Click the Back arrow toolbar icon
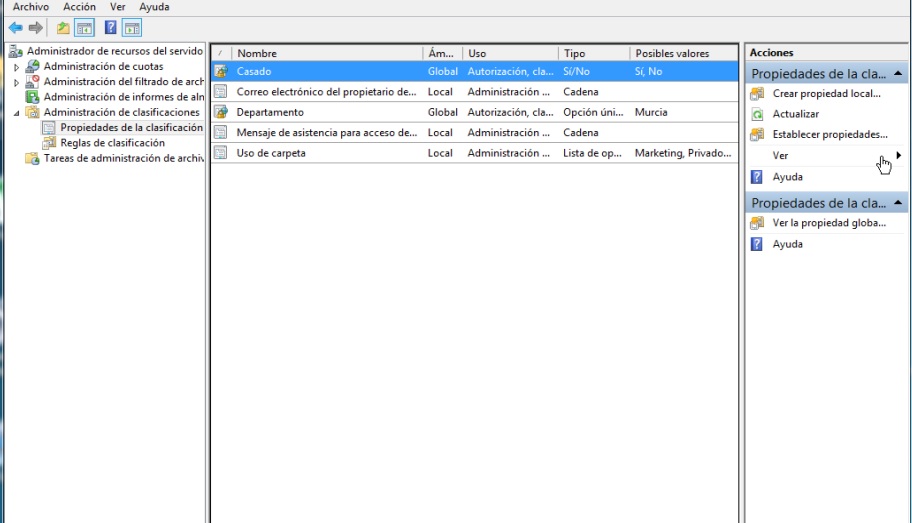 point(15,27)
